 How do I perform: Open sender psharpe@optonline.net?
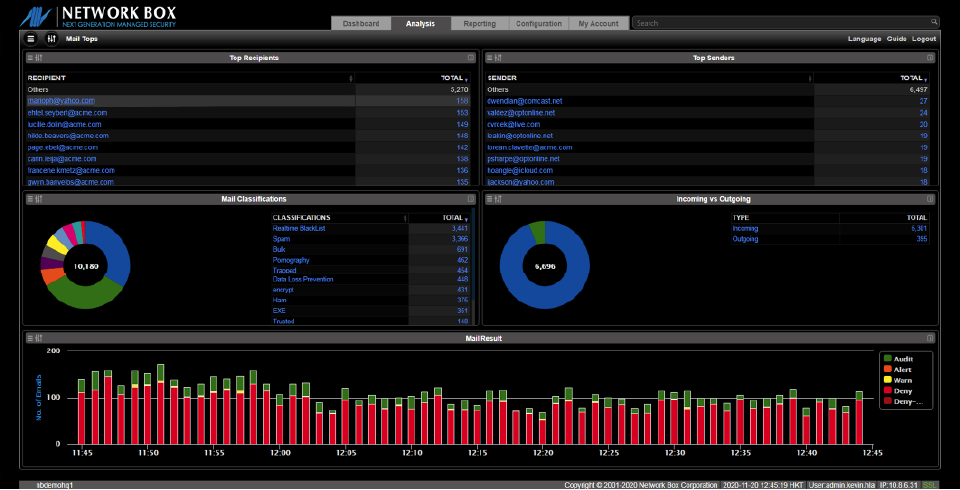click(523, 159)
